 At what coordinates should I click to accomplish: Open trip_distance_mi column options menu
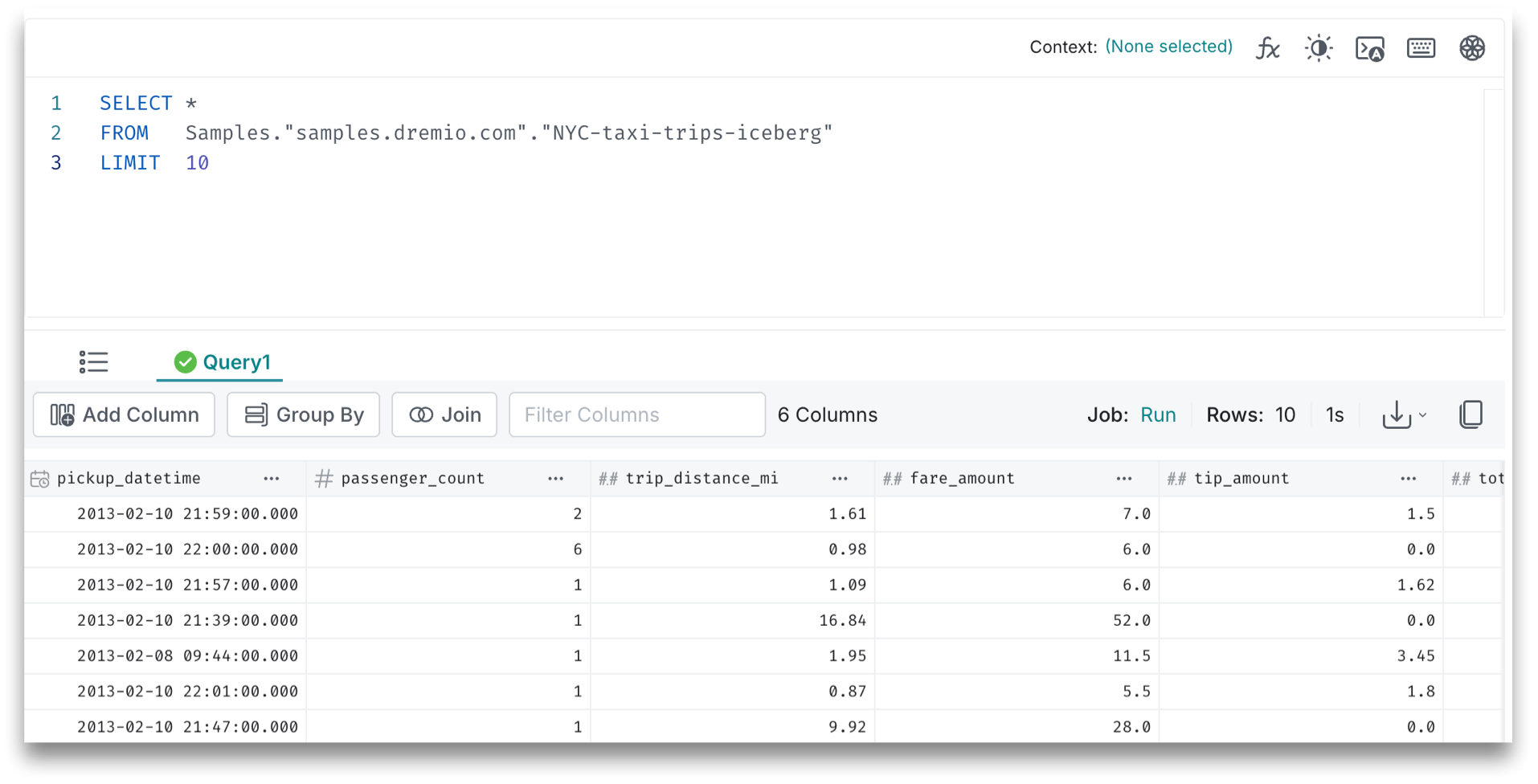840,479
